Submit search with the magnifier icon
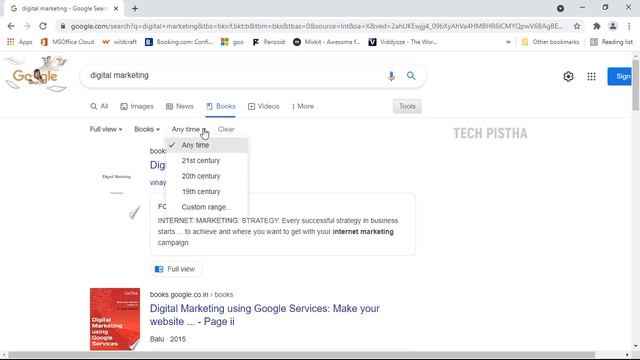 coord(411,76)
